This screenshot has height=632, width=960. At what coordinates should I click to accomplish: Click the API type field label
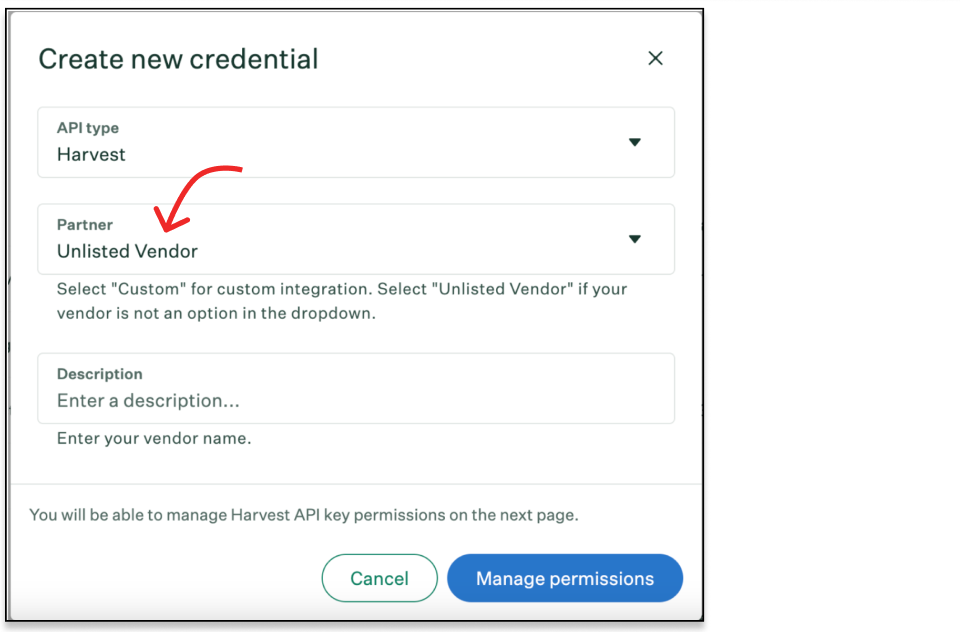click(x=88, y=128)
